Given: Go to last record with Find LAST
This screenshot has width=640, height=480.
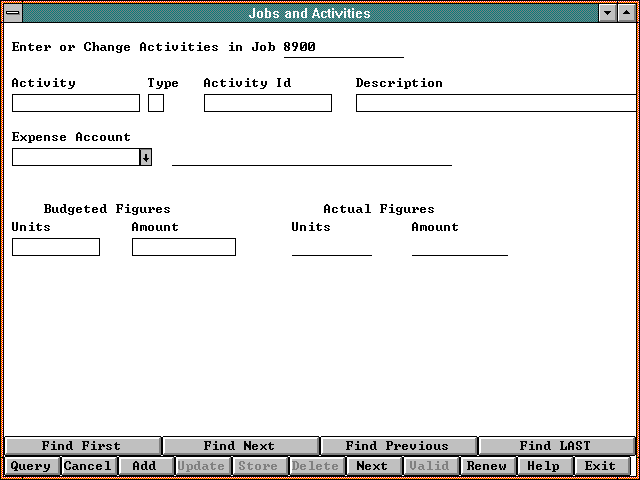Looking at the screenshot, I should pos(556,446).
